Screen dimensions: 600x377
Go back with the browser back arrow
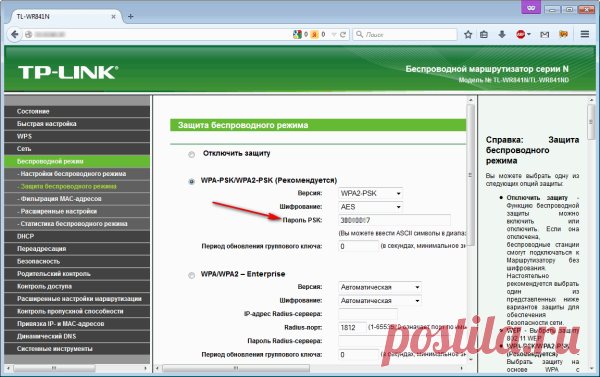tap(14, 34)
